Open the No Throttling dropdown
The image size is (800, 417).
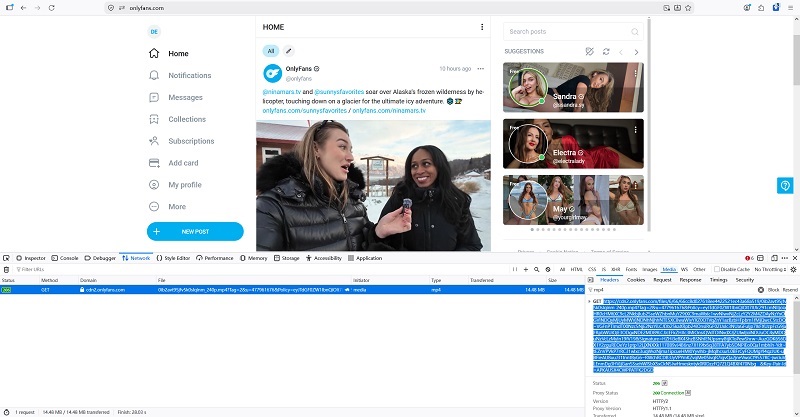tap(770, 269)
